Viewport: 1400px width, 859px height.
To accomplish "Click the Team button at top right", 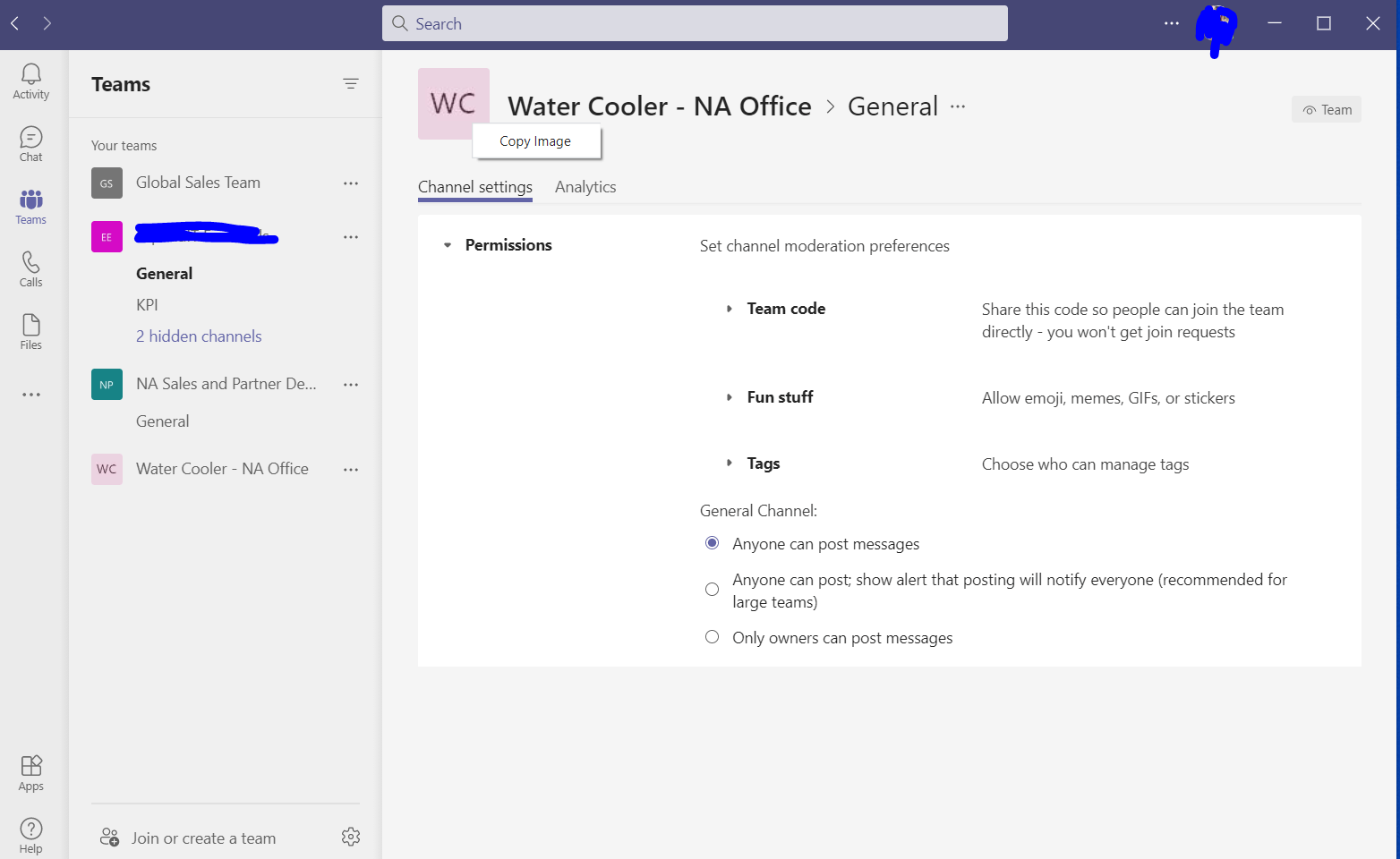I will point(1327,110).
